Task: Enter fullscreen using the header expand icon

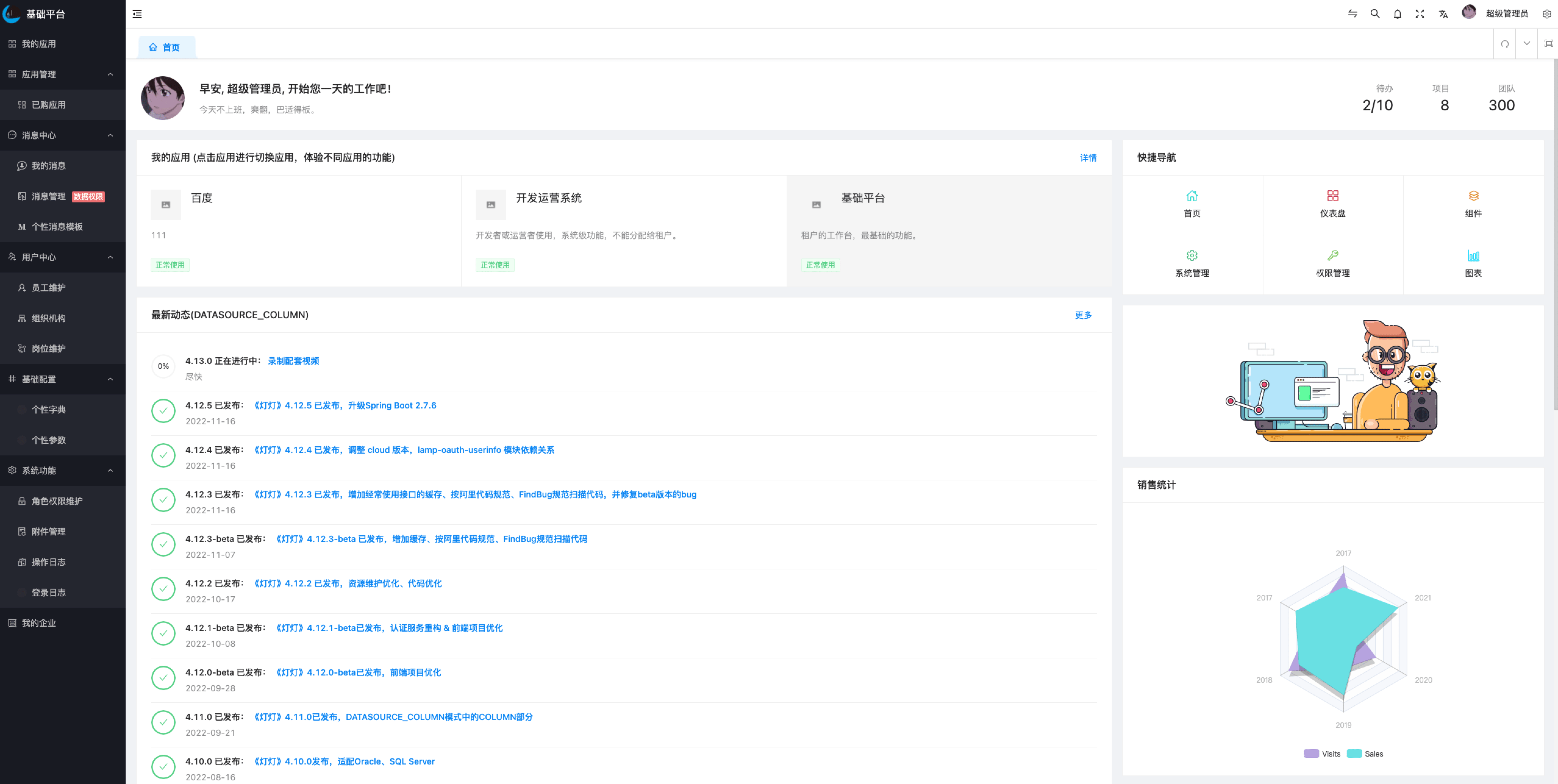Action: (x=1420, y=14)
